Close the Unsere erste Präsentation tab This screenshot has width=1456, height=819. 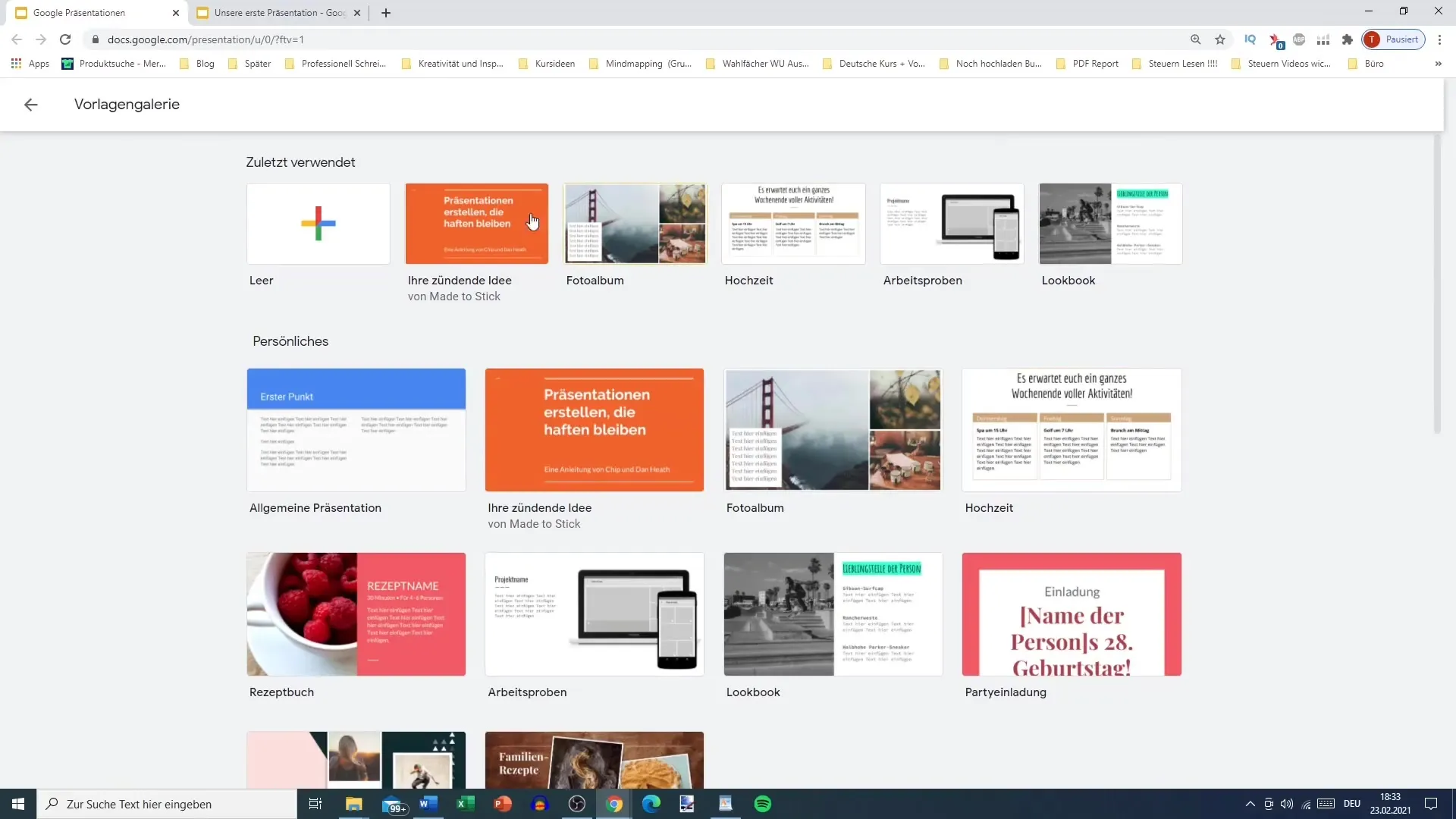tap(357, 13)
